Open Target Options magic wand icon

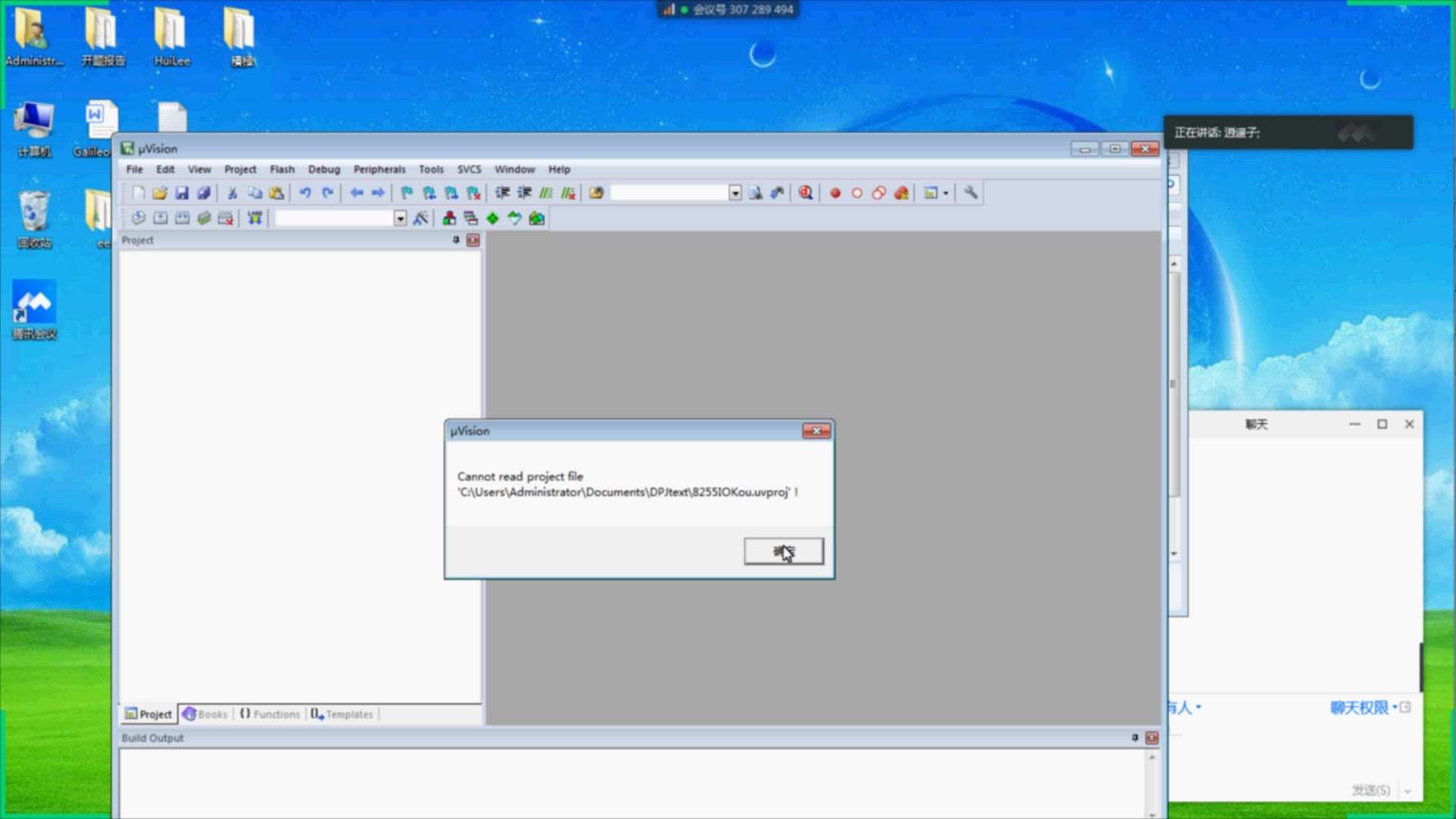pyautogui.click(x=420, y=218)
